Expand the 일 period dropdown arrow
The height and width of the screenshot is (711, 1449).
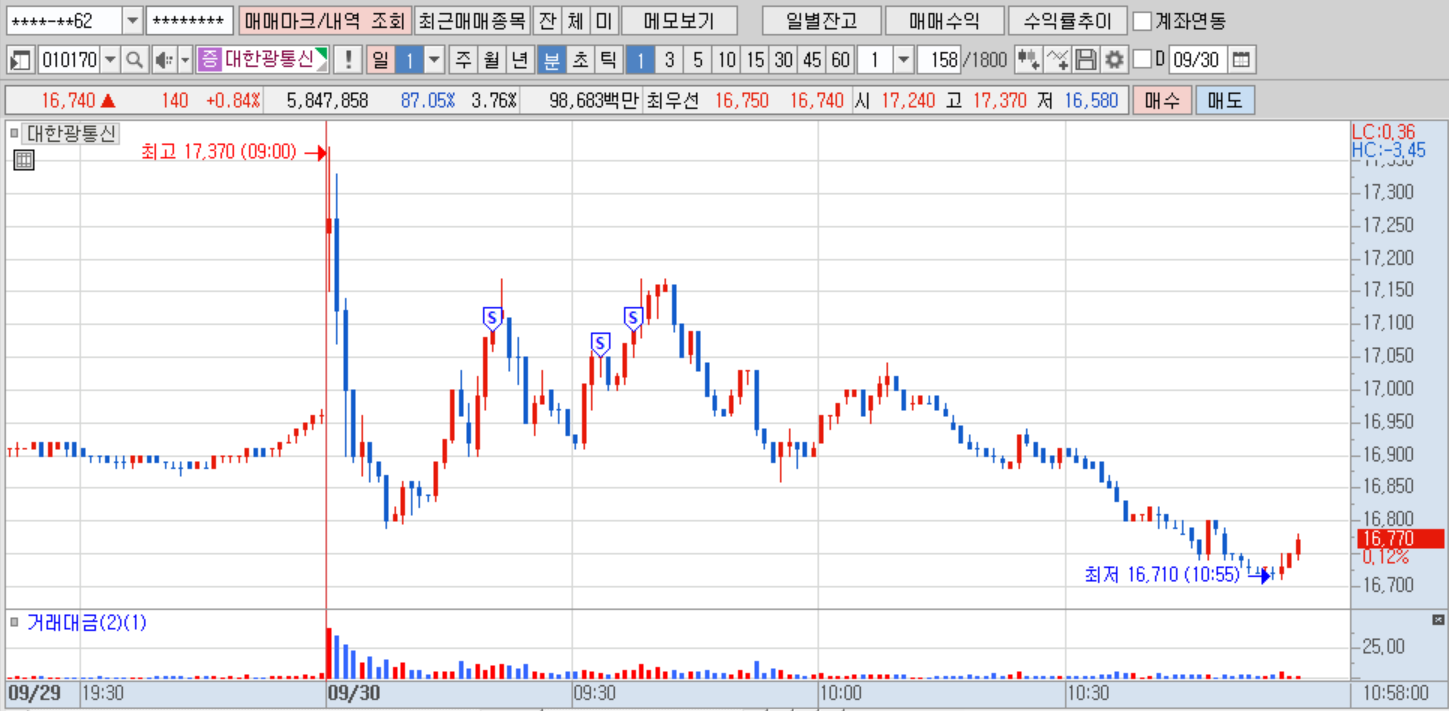[x=434, y=60]
